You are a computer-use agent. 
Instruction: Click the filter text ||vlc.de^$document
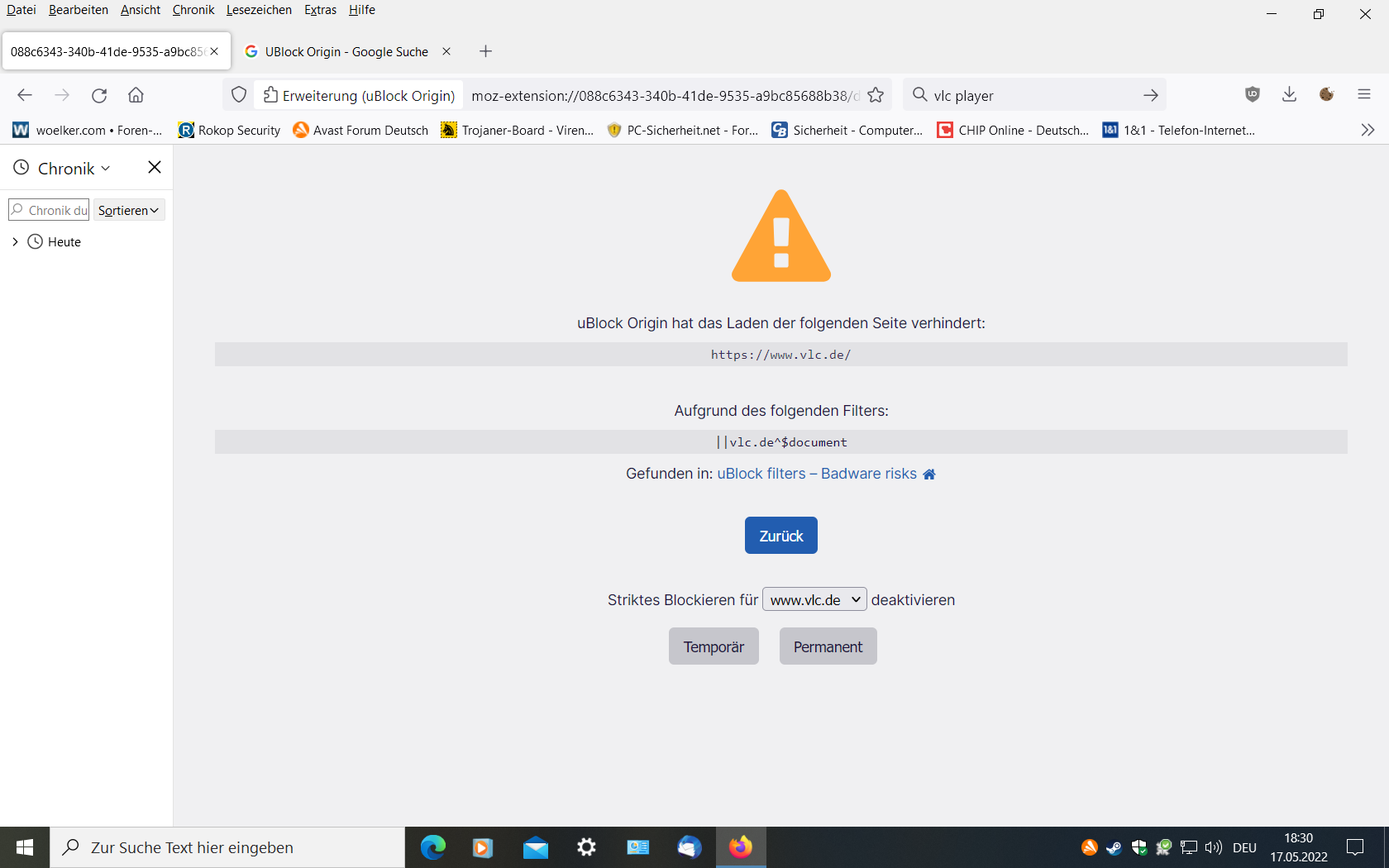781,442
